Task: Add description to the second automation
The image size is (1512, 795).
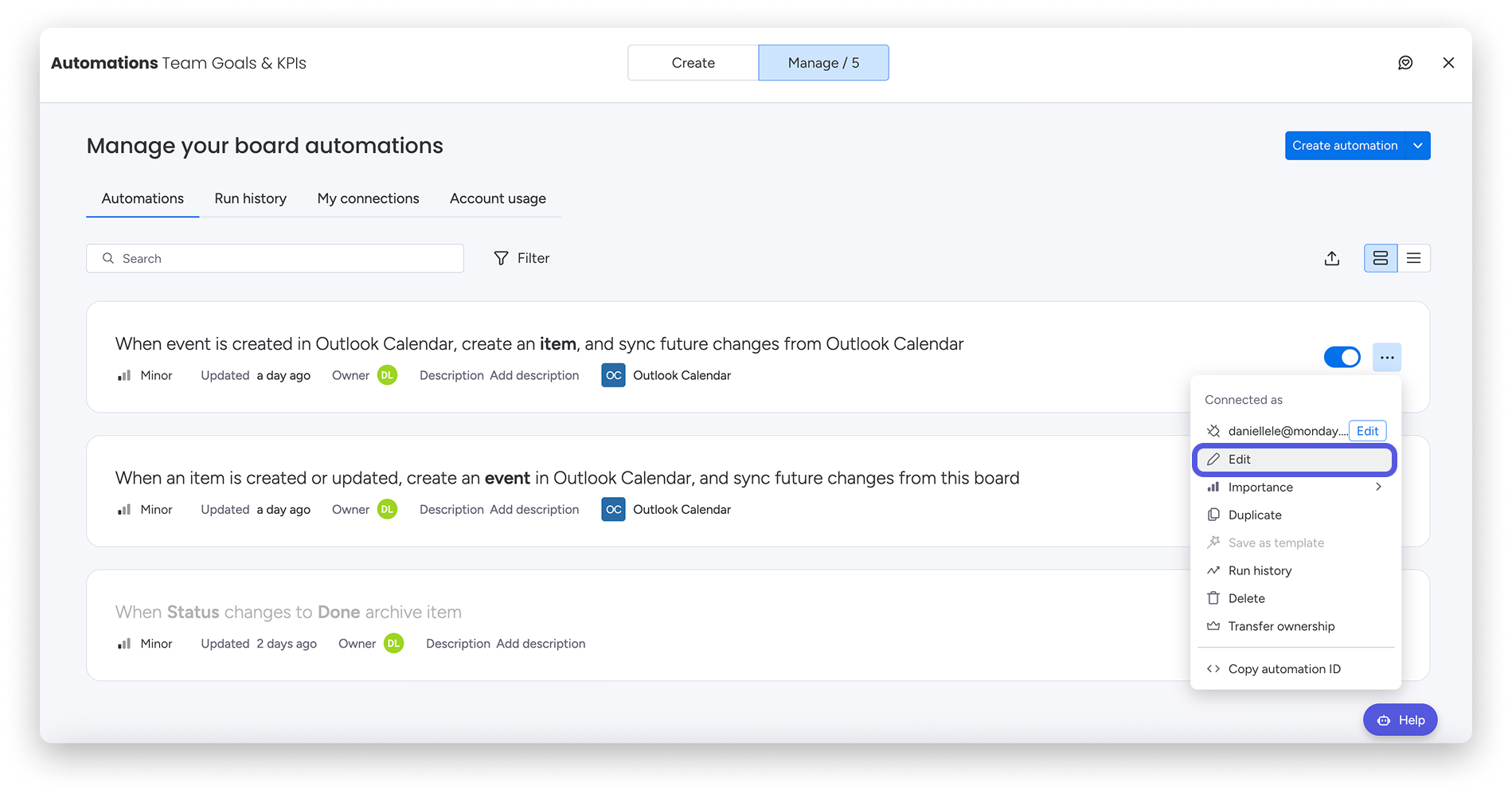Action: coord(534,509)
